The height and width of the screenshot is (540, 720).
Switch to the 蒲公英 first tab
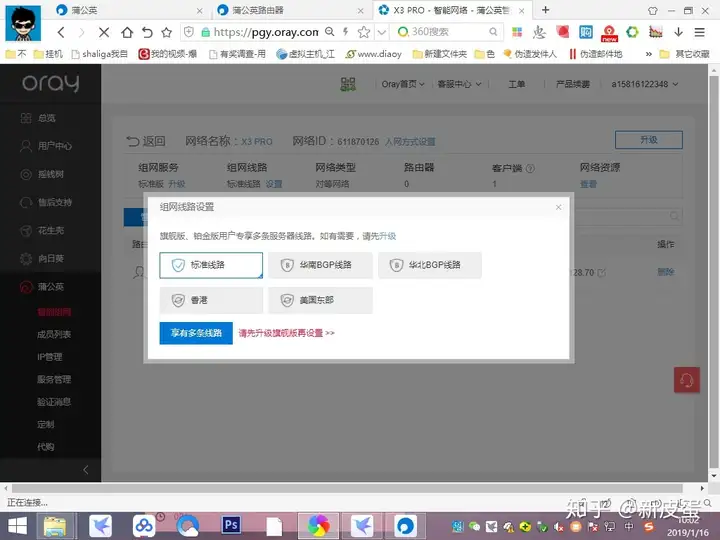click(129, 10)
